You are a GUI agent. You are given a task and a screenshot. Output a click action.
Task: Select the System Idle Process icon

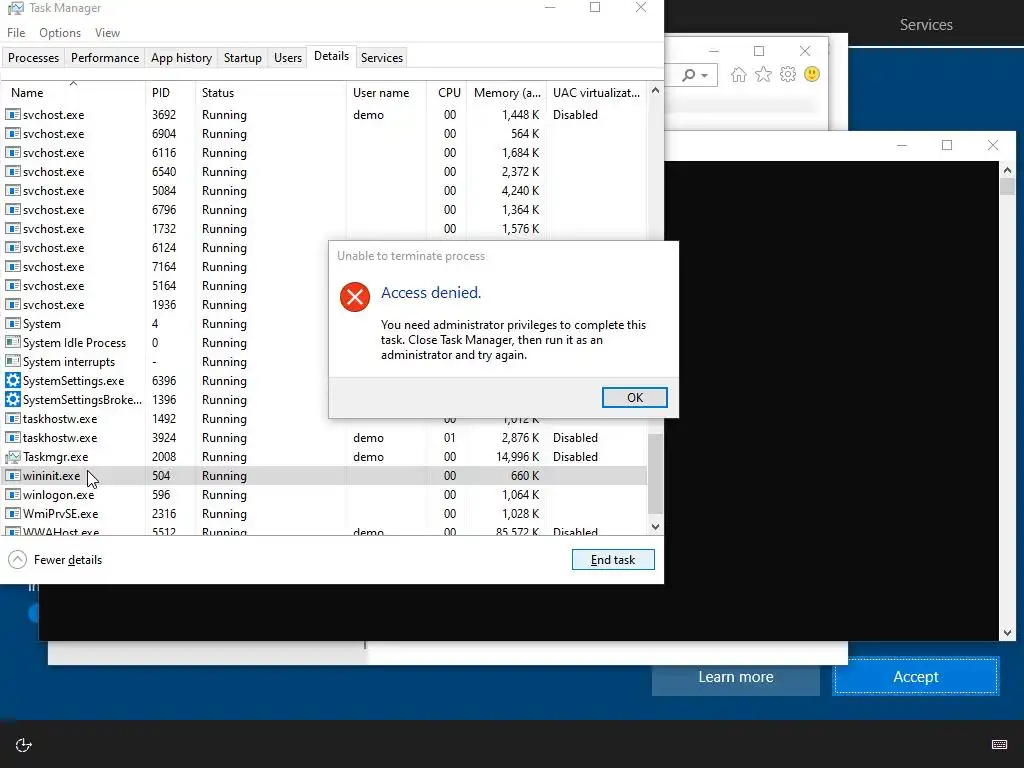tap(12, 342)
